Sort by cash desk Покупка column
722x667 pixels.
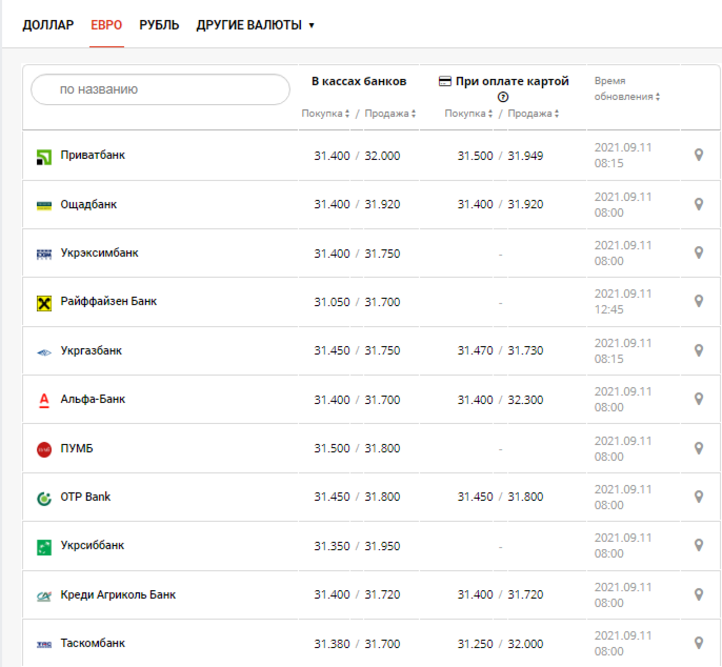pos(326,113)
